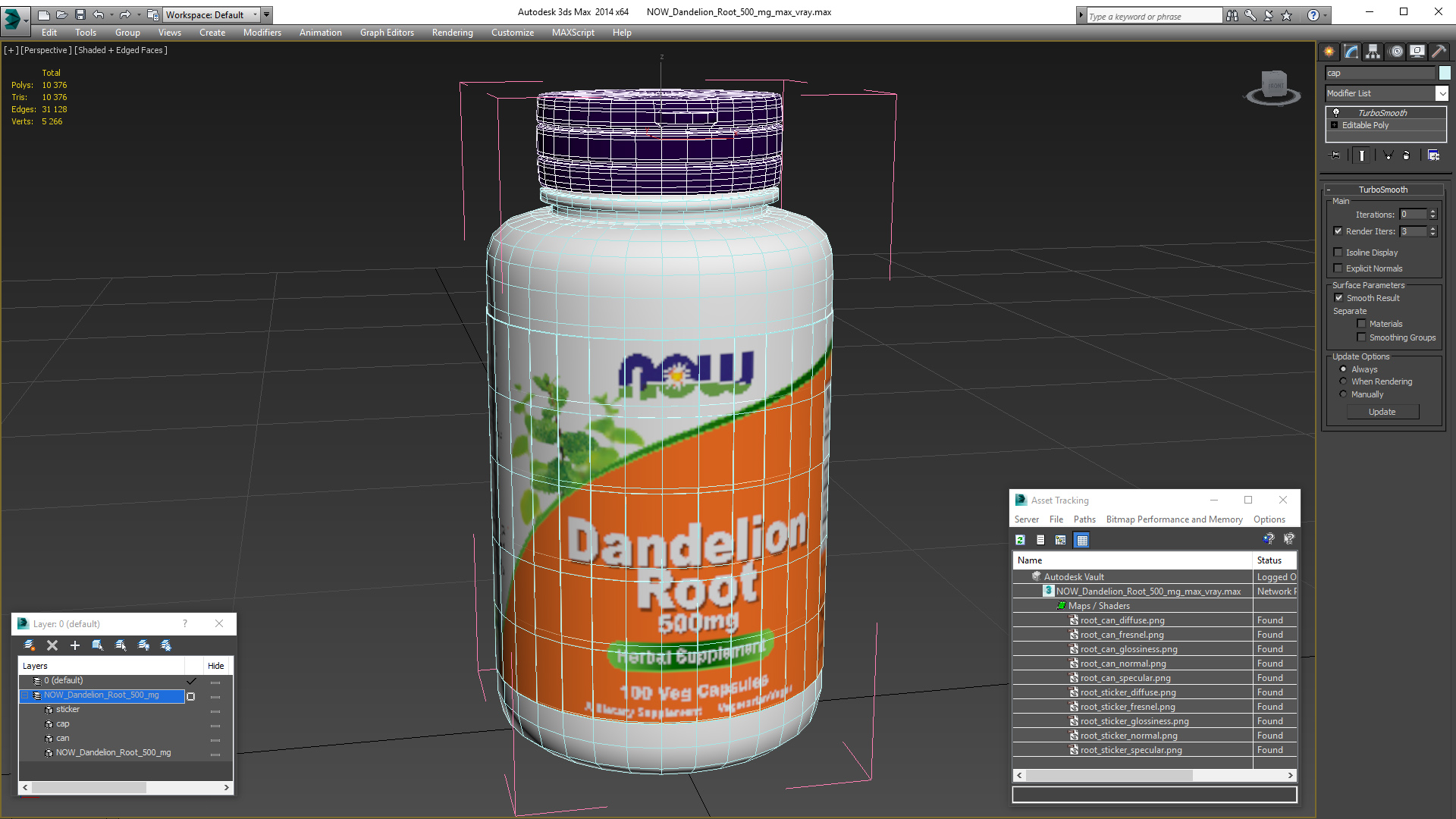The width and height of the screenshot is (1456, 819).
Task: Click the Open File folder icon
Action: 62,14
